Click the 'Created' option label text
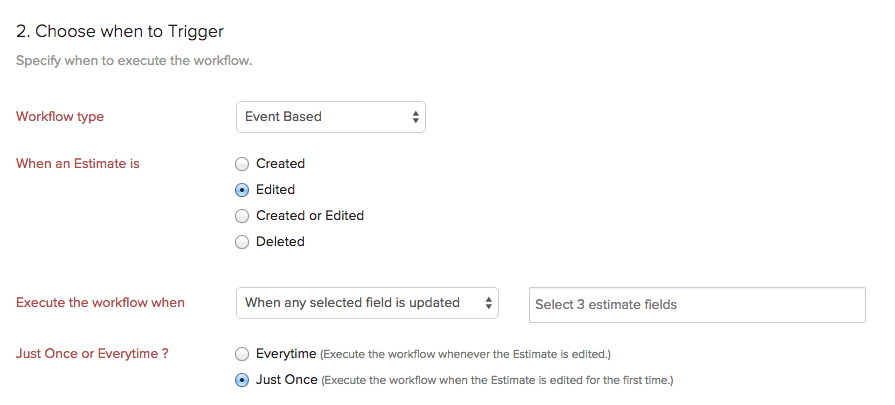Screen dimensions: 895x405 [280, 164]
